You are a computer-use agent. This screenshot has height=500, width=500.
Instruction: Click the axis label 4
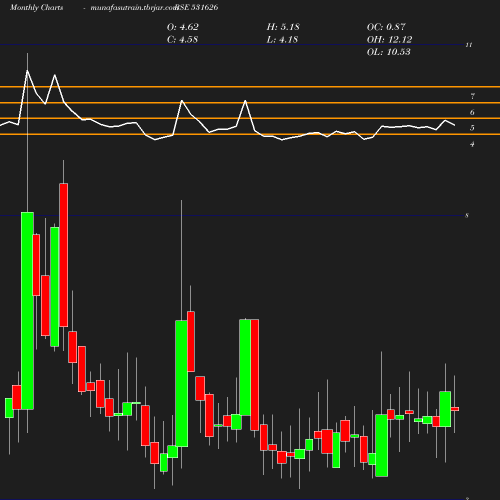point(472,144)
